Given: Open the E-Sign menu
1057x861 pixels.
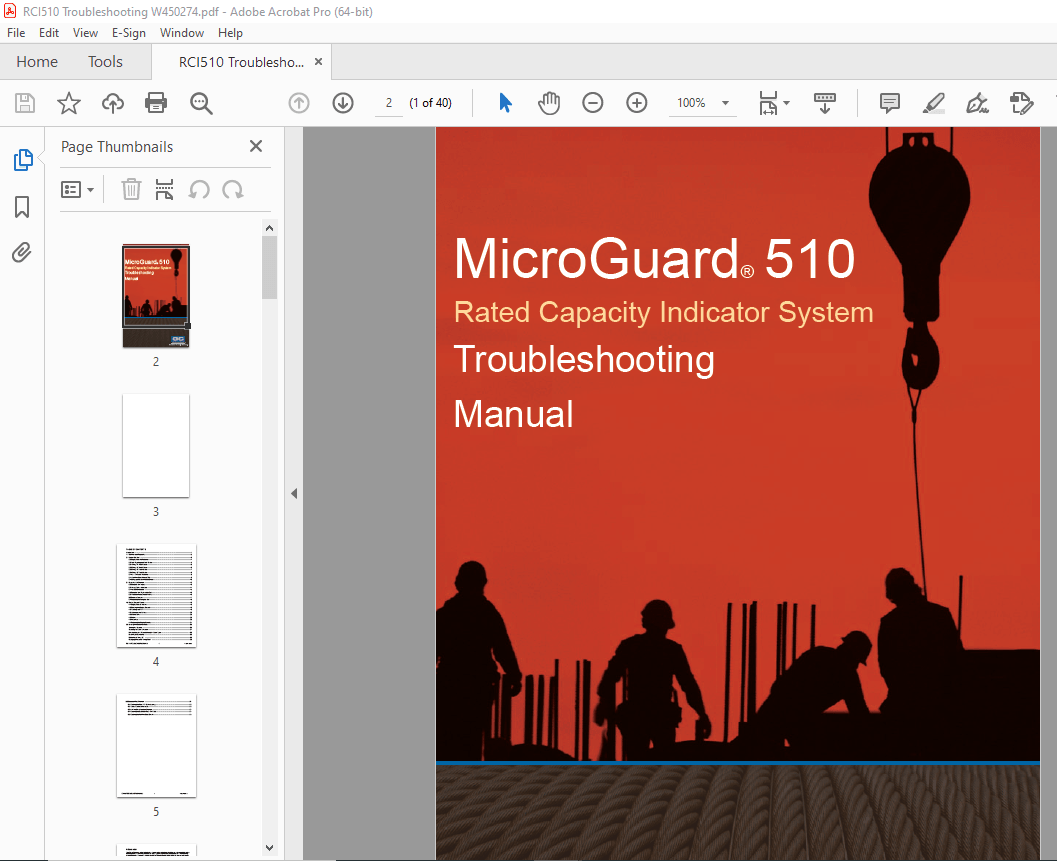Looking at the screenshot, I should pos(129,32).
